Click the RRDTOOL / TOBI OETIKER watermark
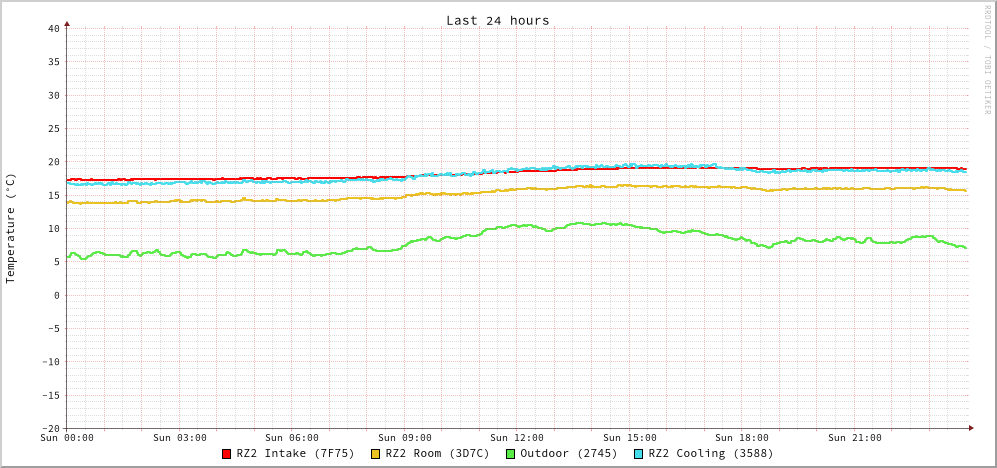The image size is (997, 468). (987, 60)
